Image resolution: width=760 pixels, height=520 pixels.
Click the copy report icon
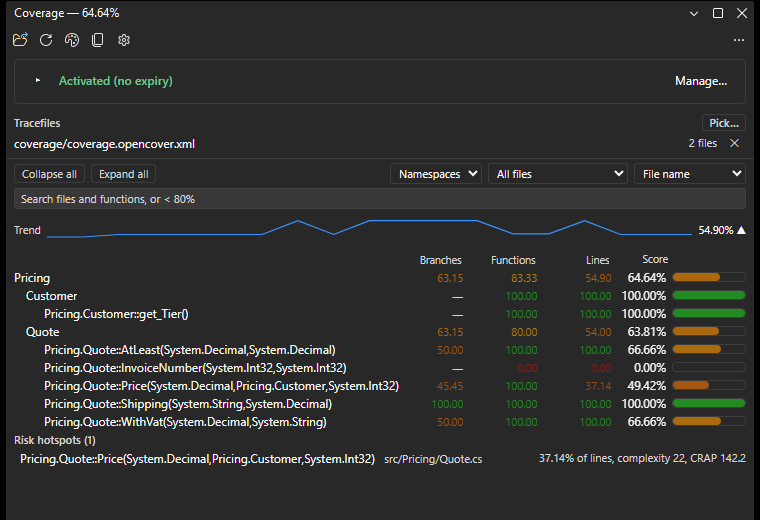(97, 40)
